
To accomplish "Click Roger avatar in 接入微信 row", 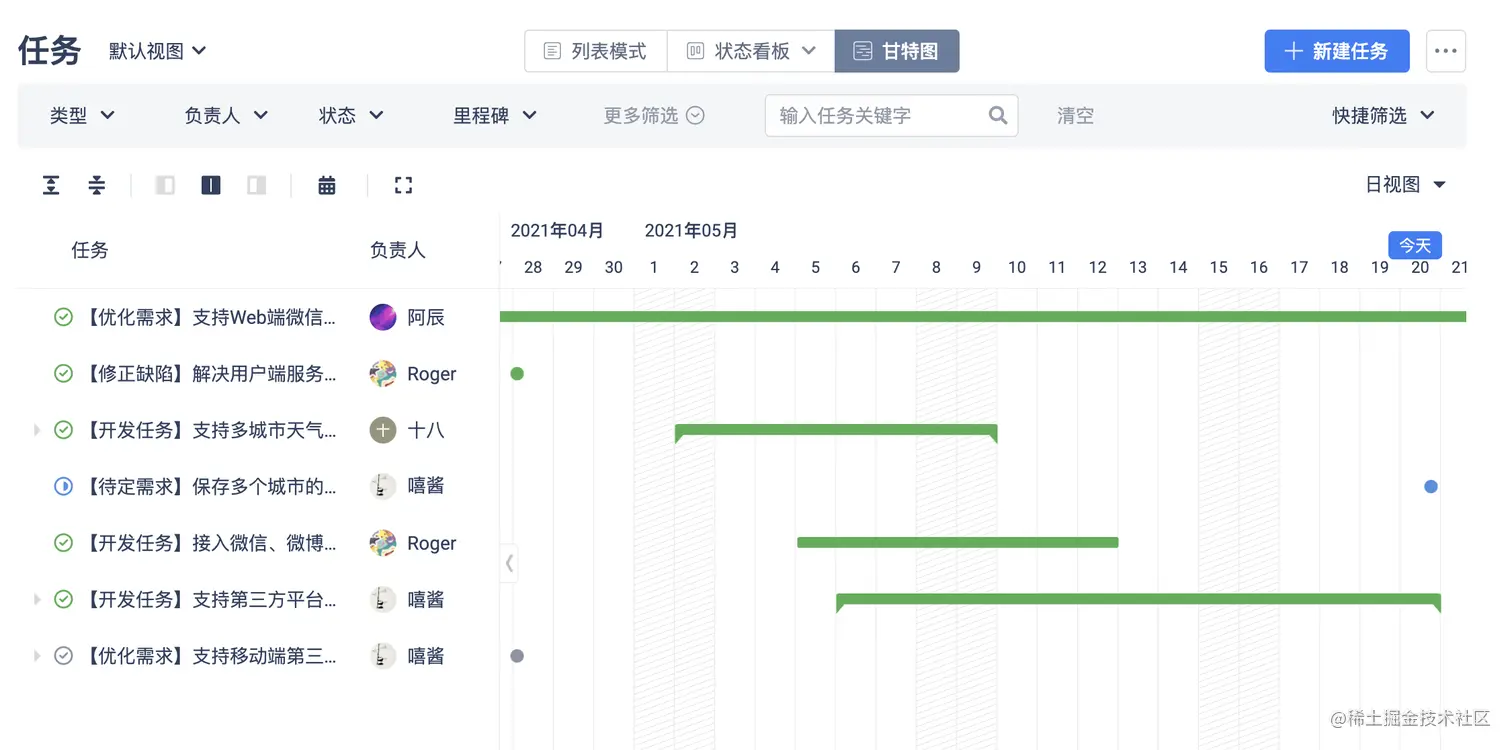I will tap(383, 543).
